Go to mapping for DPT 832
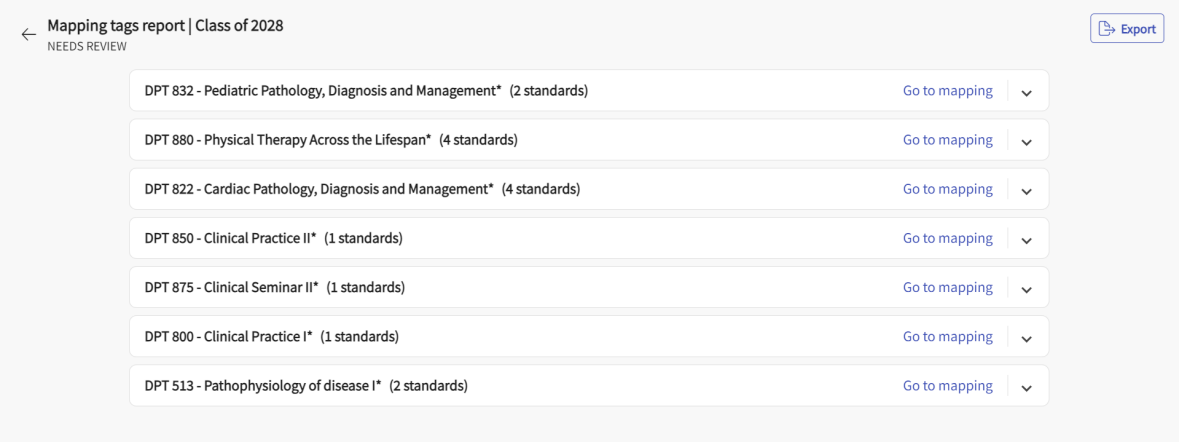The width and height of the screenshot is (1179, 442). (x=947, y=91)
